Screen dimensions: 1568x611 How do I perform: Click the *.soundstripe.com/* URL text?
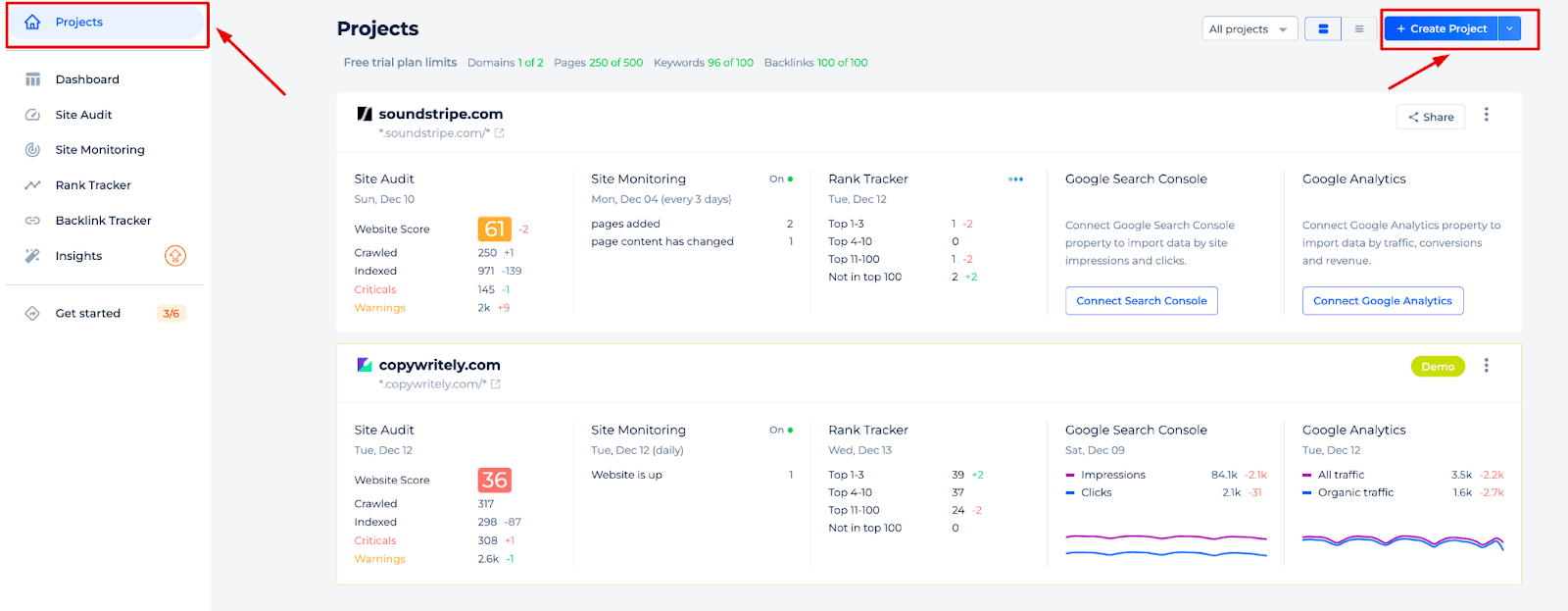click(434, 133)
